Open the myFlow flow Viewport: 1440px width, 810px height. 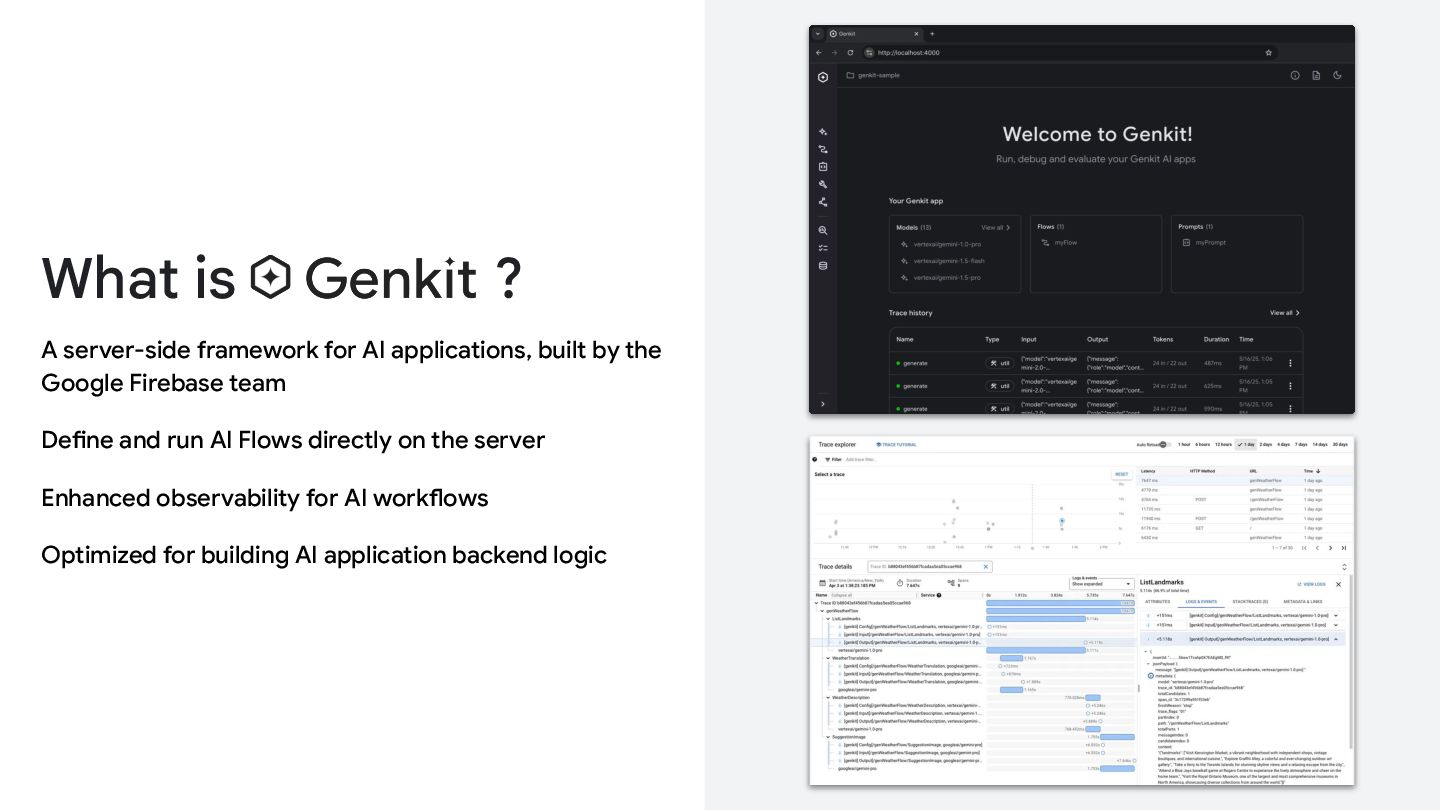coord(1059,243)
